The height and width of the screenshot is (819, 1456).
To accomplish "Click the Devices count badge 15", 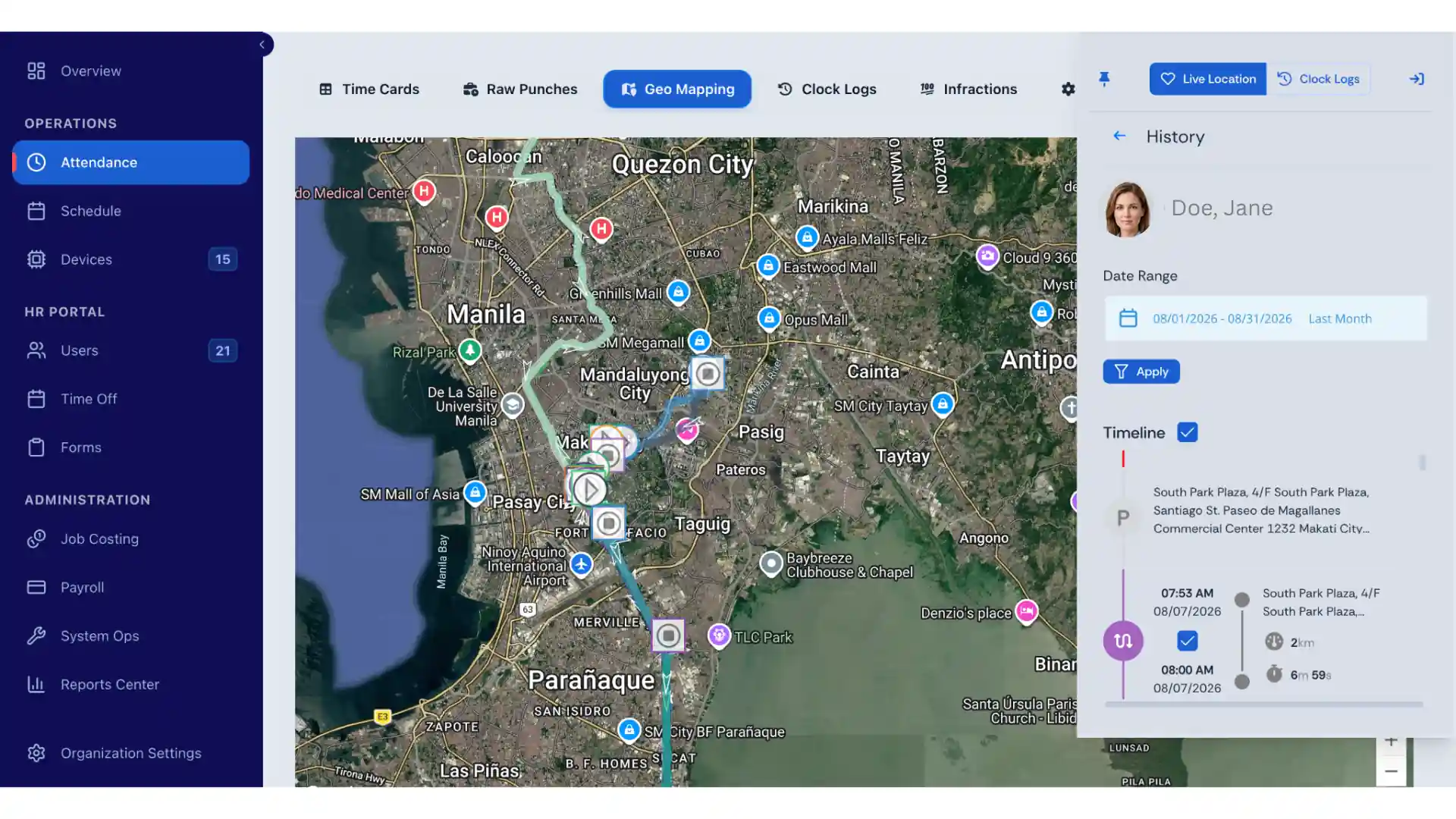I will [x=222, y=259].
